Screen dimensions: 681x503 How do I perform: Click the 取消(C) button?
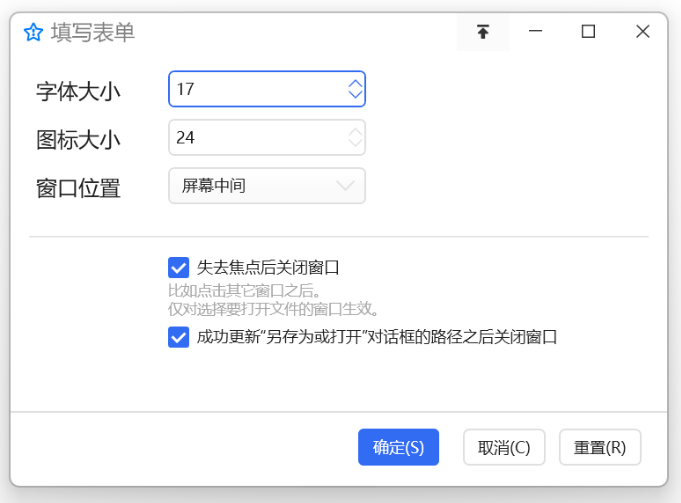[x=504, y=447]
